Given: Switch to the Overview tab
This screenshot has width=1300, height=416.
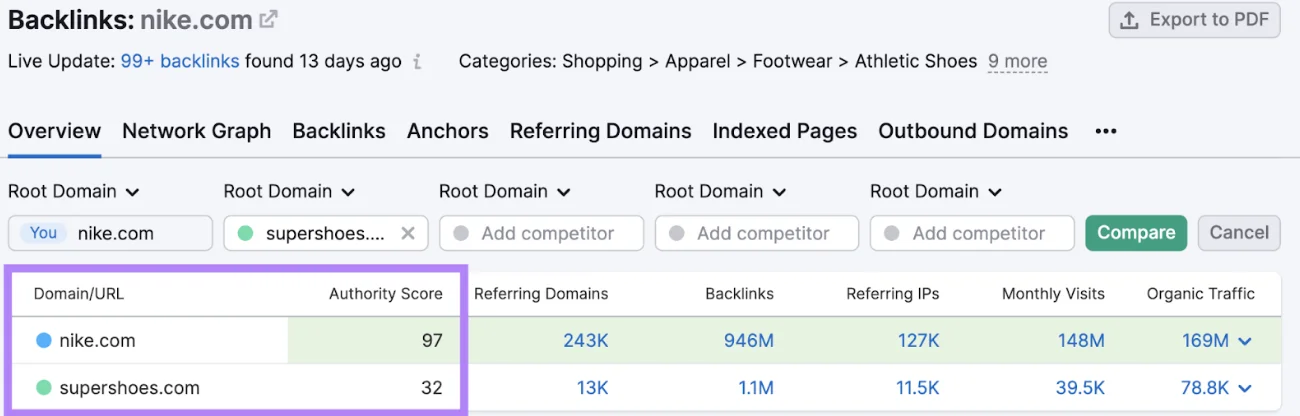Looking at the screenshot, I should tap(54, 131).
